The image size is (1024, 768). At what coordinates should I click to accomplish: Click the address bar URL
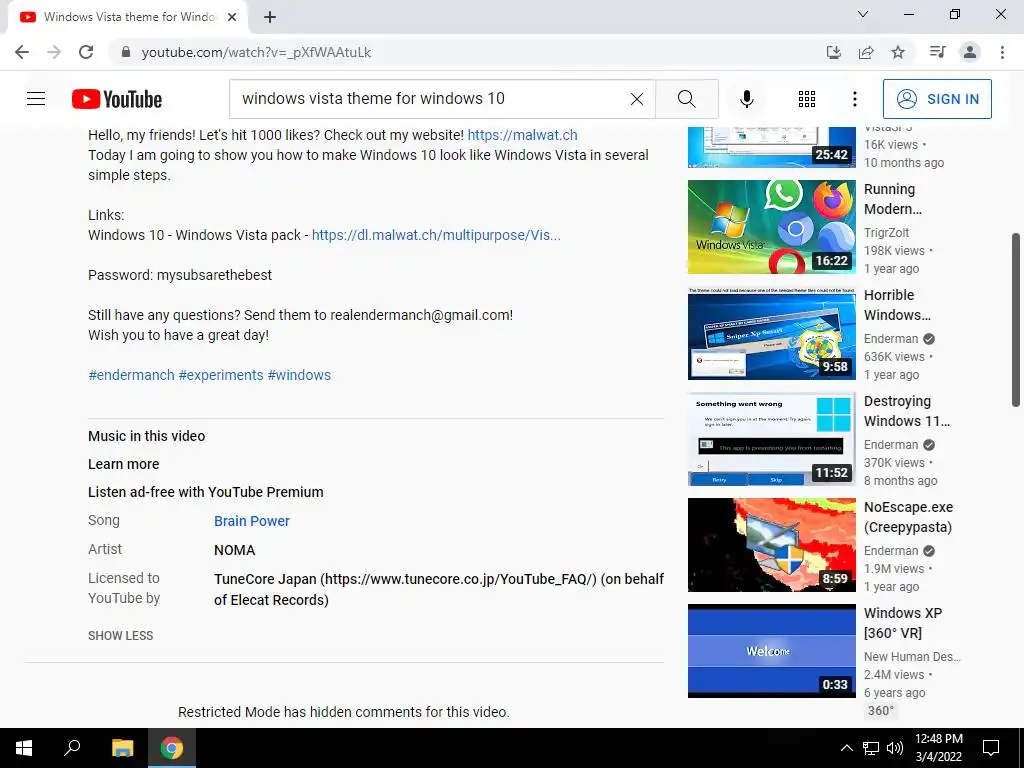(x=256, y=52)
